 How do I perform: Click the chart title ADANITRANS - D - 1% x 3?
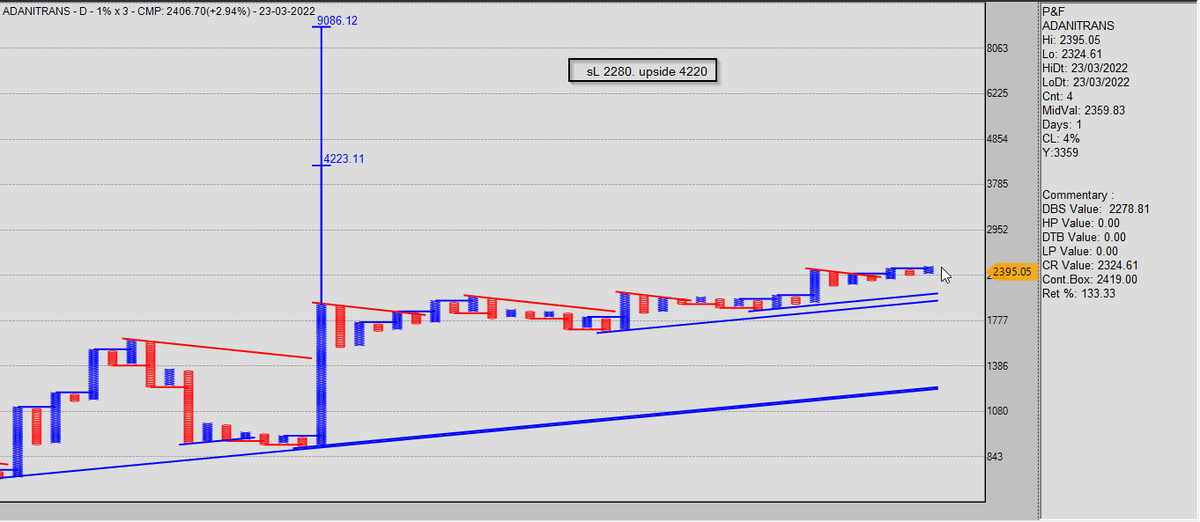click(x=63, y=11)
